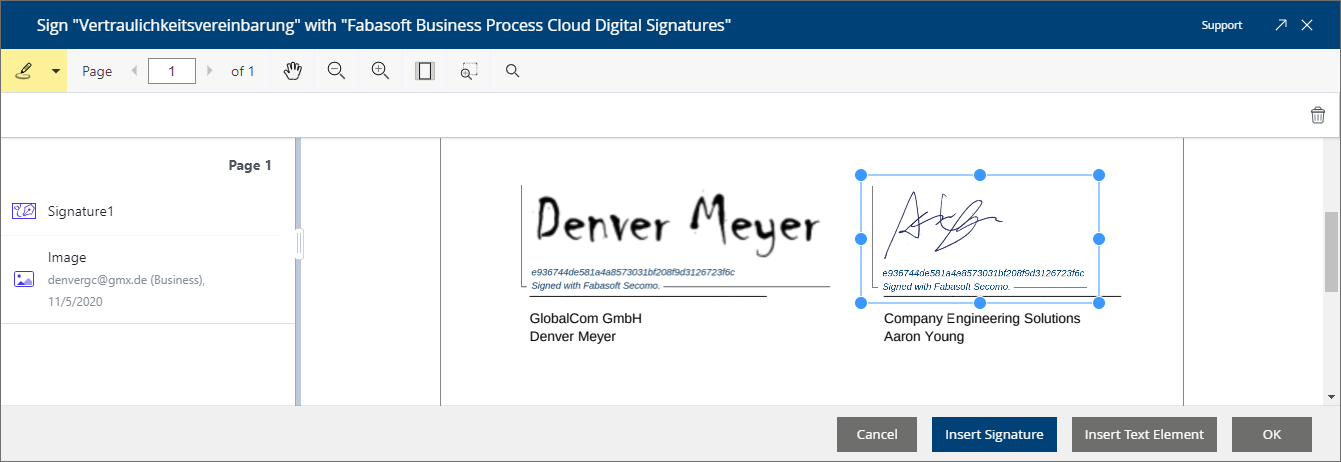Activate the hand pan tool

point(292,71)
